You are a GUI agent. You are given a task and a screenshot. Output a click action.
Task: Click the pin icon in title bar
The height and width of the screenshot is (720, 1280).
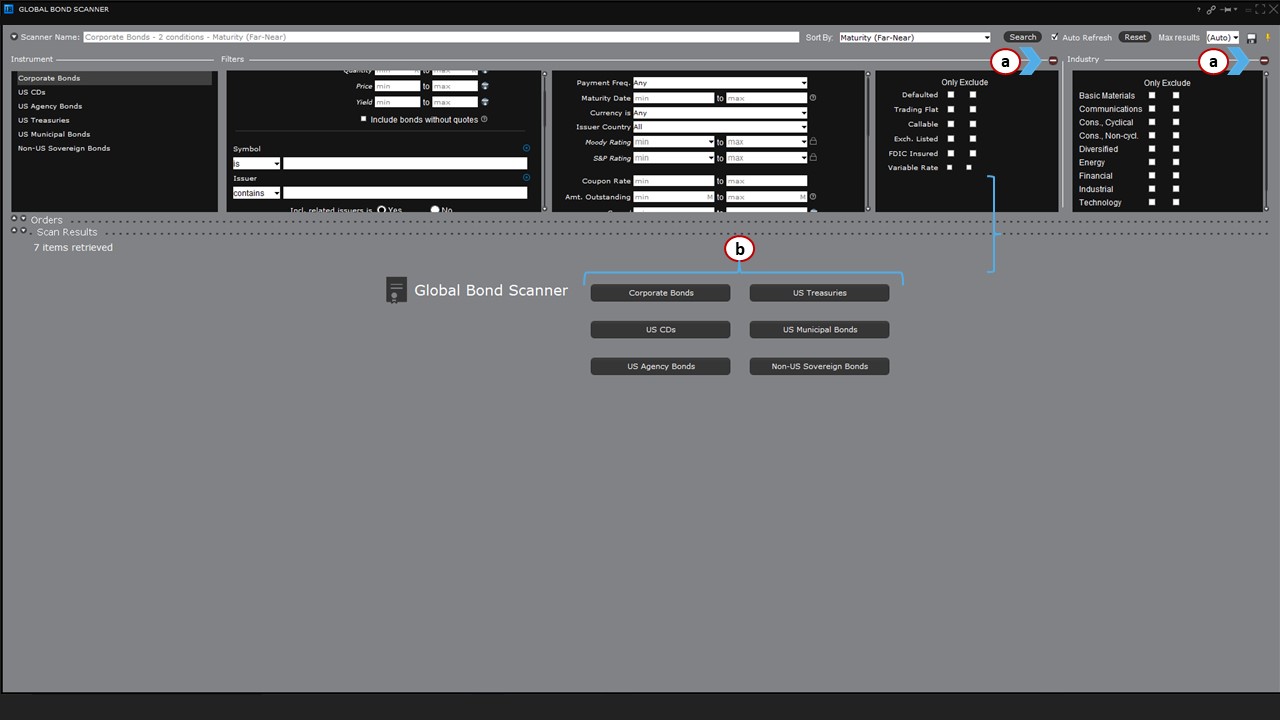pyautogui.click(x=1225, y=9)
